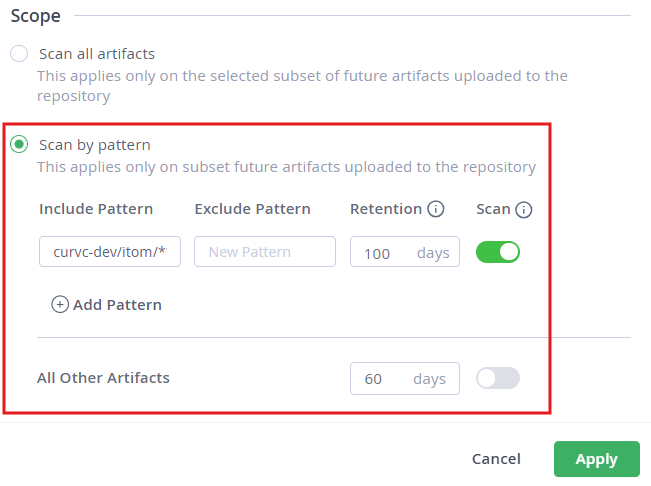Click the plus icon beside Add Pattern
This screenshot has width=651, height=486.
(x=60, y=304)
